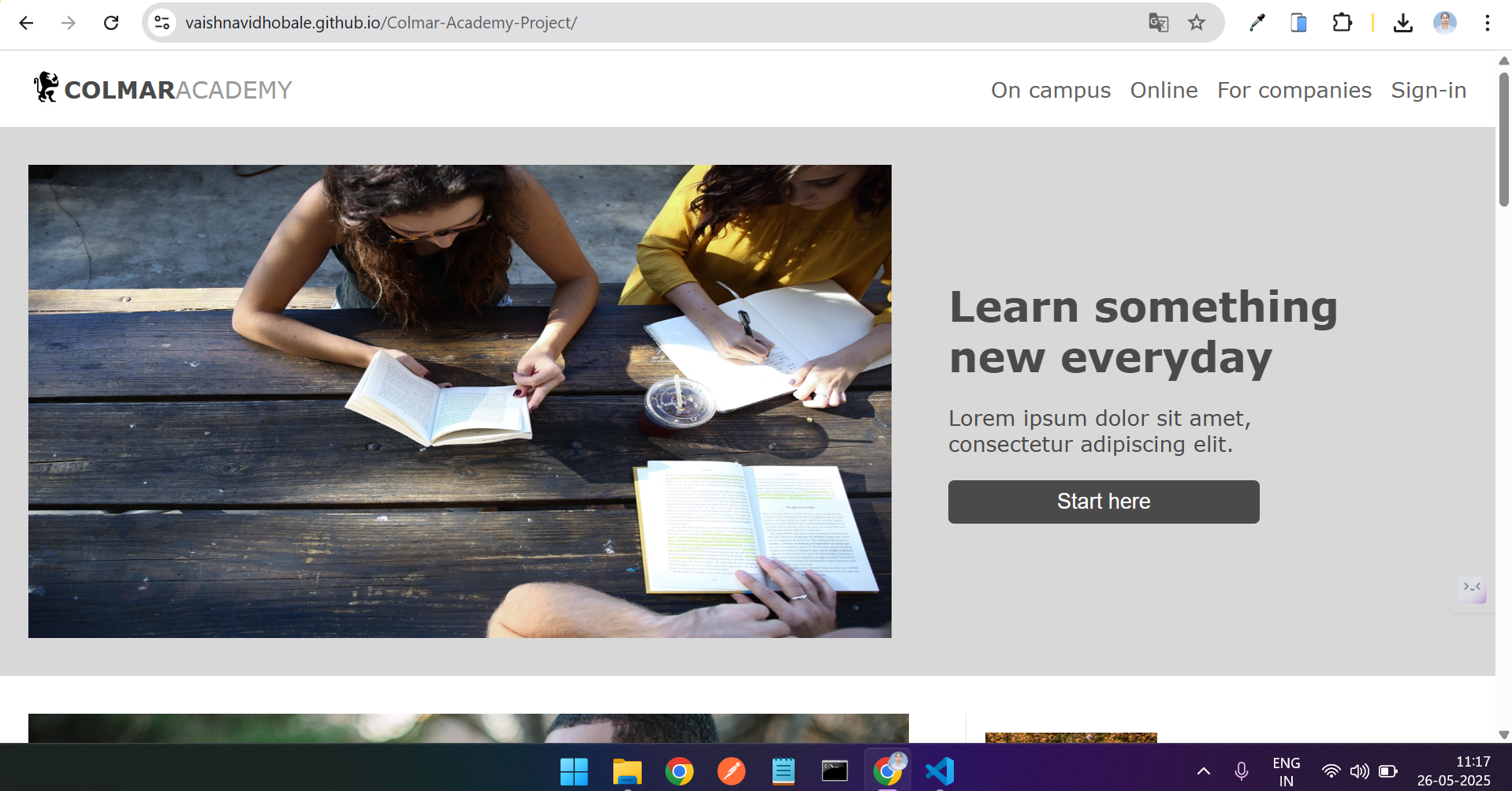Click the translate page icon
Viewport: 1512px width, 791px height.
pos(1158,23)
